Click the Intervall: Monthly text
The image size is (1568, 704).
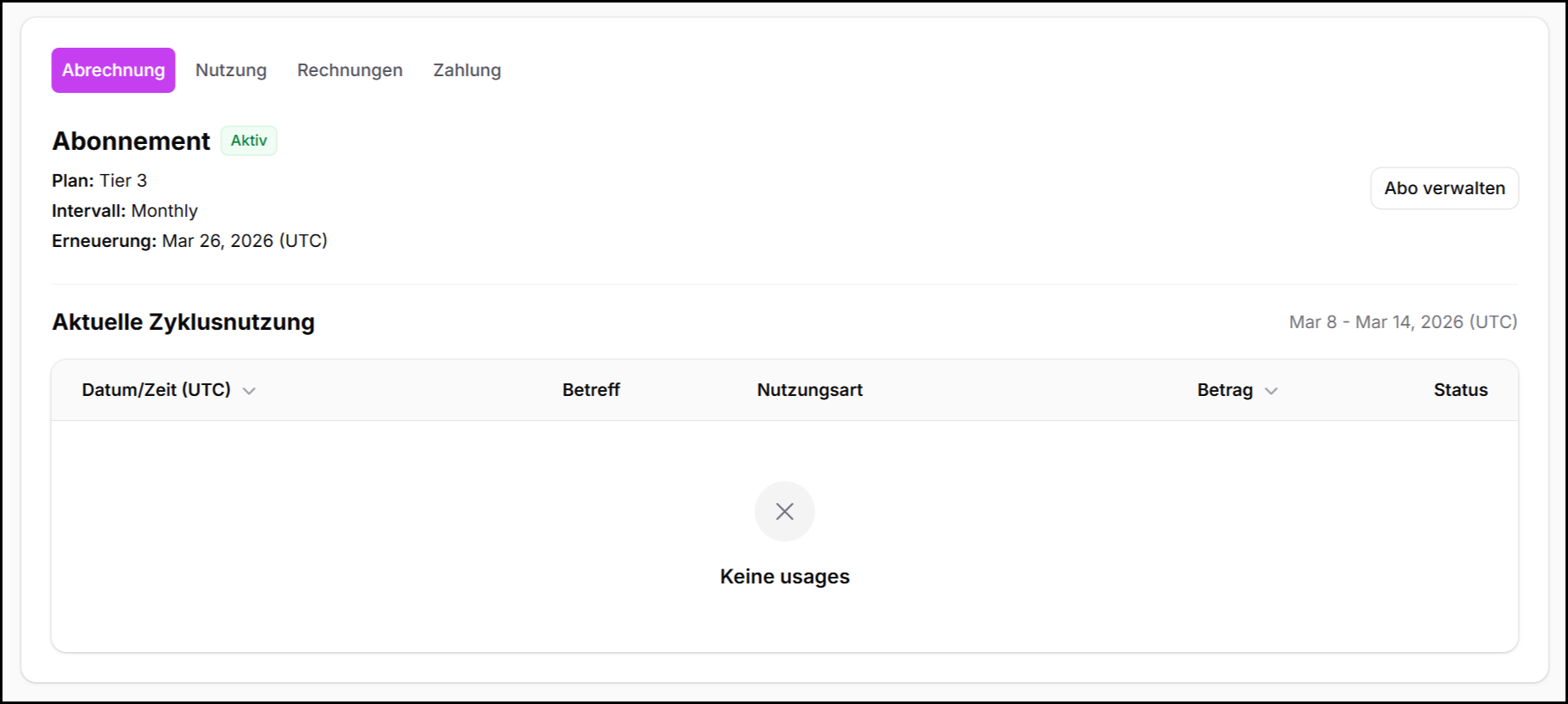click(x=125, y=211)
